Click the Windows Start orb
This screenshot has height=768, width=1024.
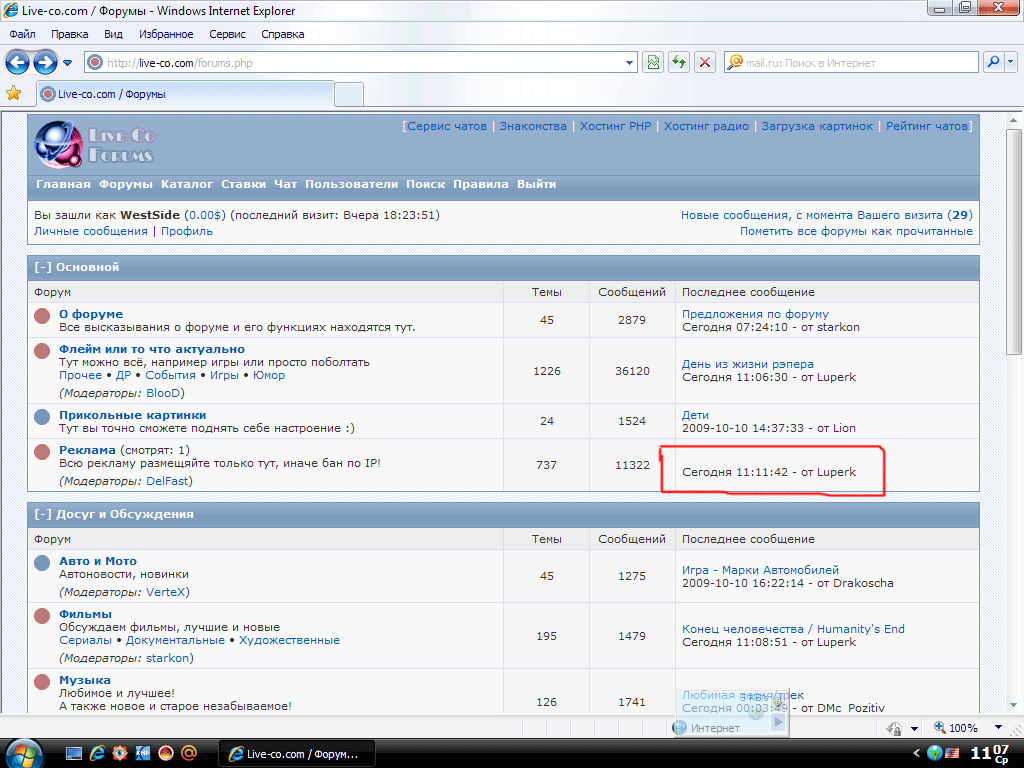point(24,752)
